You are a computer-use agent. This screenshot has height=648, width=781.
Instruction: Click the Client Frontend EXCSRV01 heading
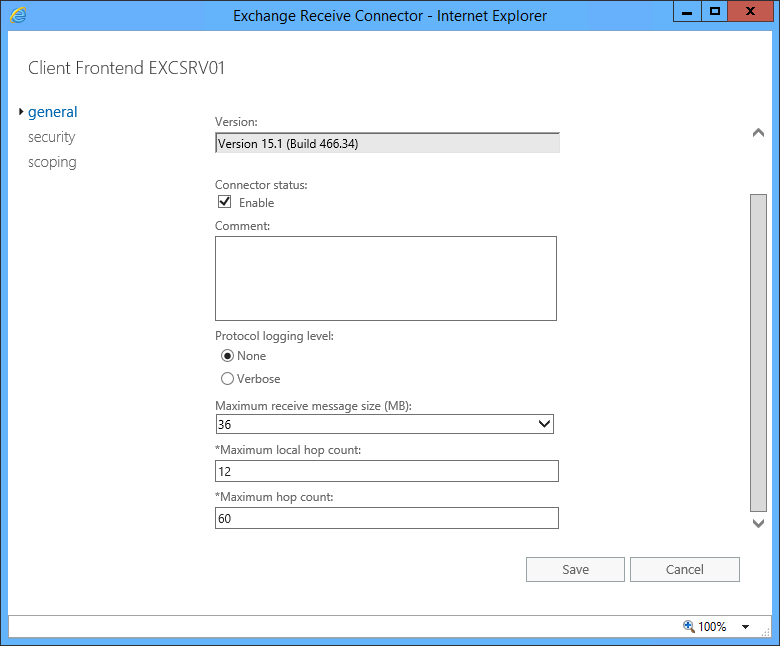pyautogui.click(x=127, y=68)
